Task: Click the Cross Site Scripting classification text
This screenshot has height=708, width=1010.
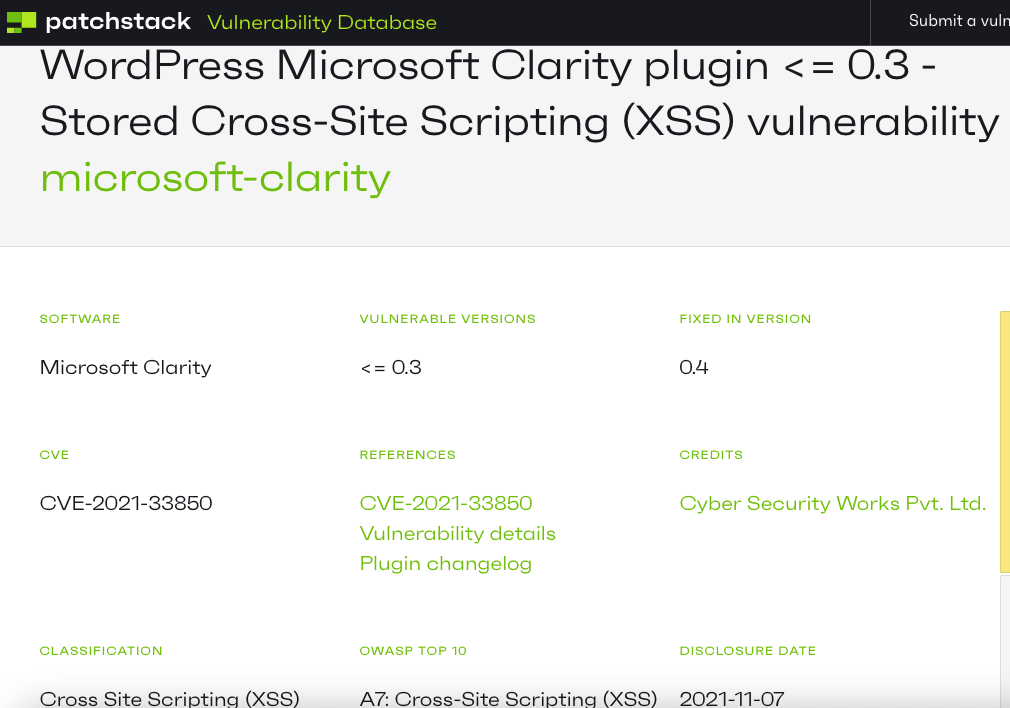Action: [169, 698]
